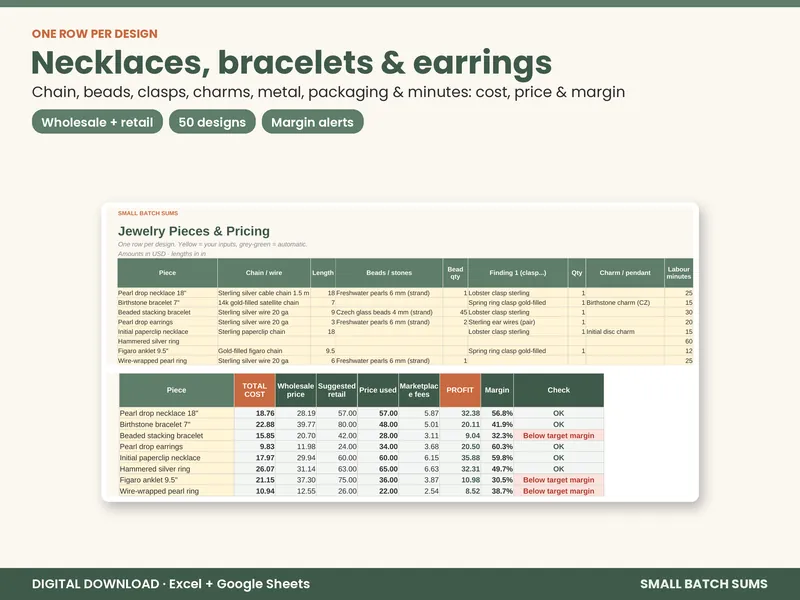This screenshot has width=800, height=600.
Task: Click the "Charm / pendant" column header
Action: tap(625, 273)
